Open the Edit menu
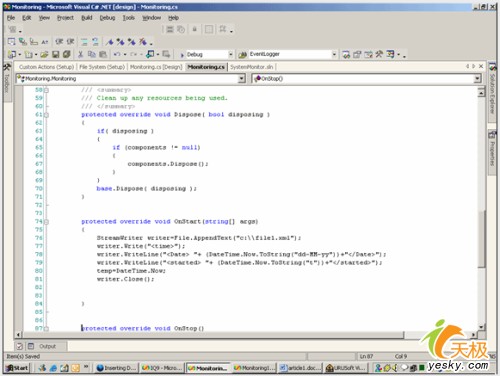This screenshot has width=500, height=376. click(27, 18)
